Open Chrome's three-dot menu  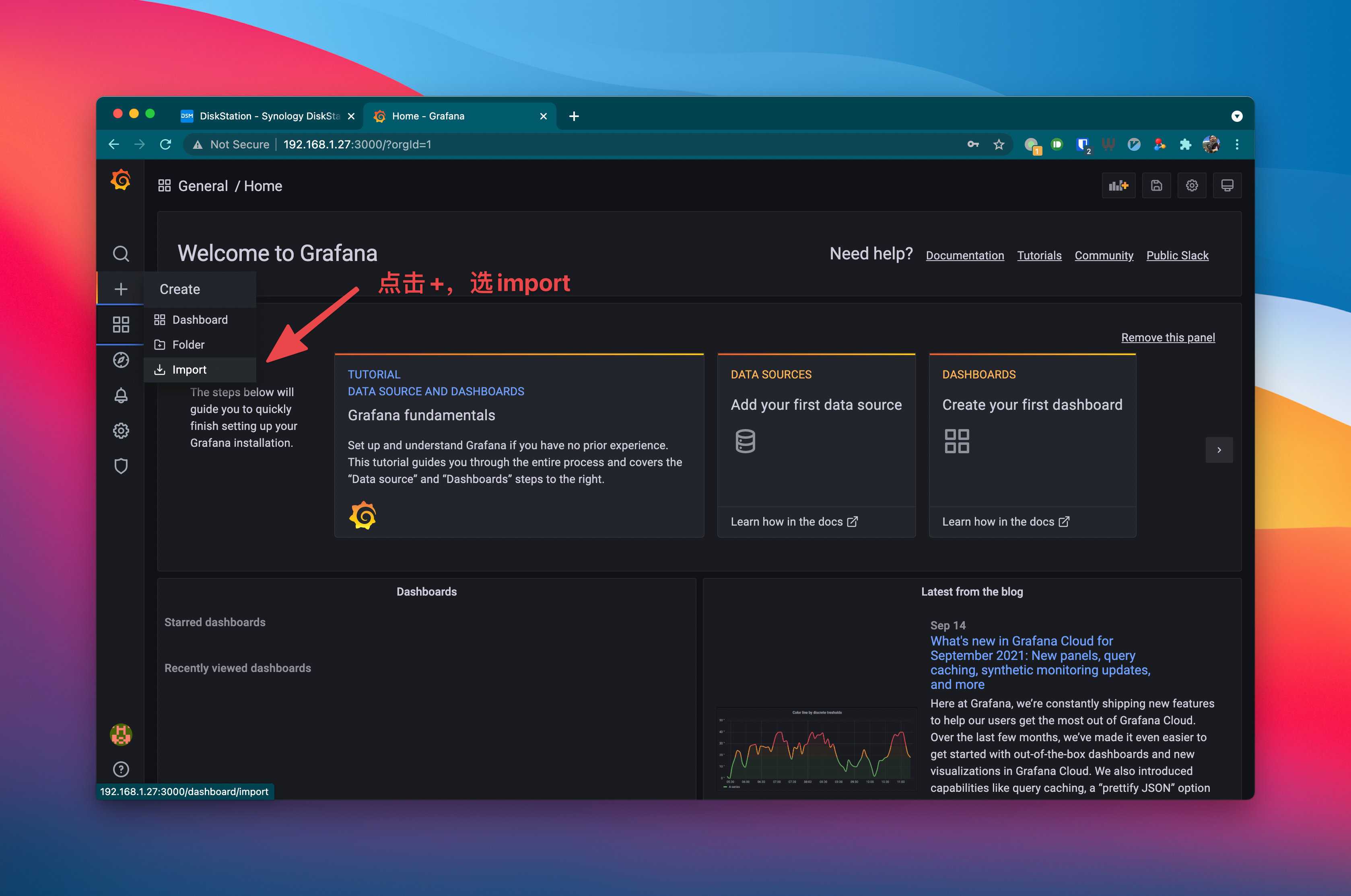[x=1237, y=144]
